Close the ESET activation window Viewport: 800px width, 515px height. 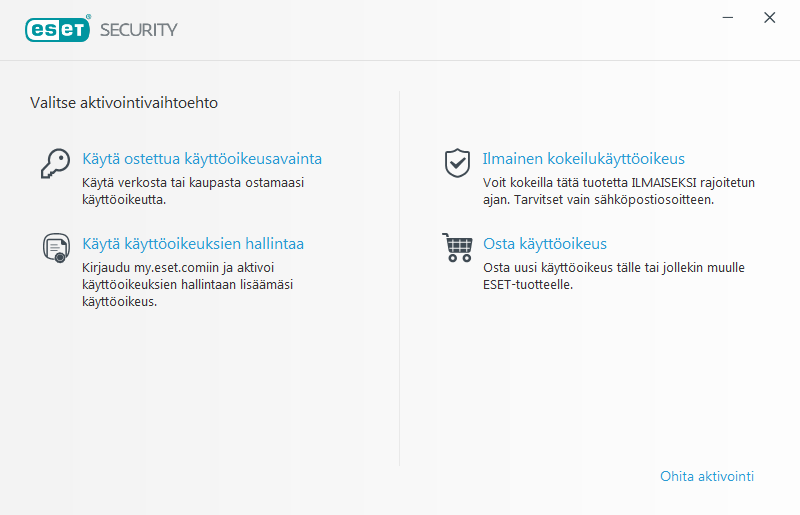(769, 18)
